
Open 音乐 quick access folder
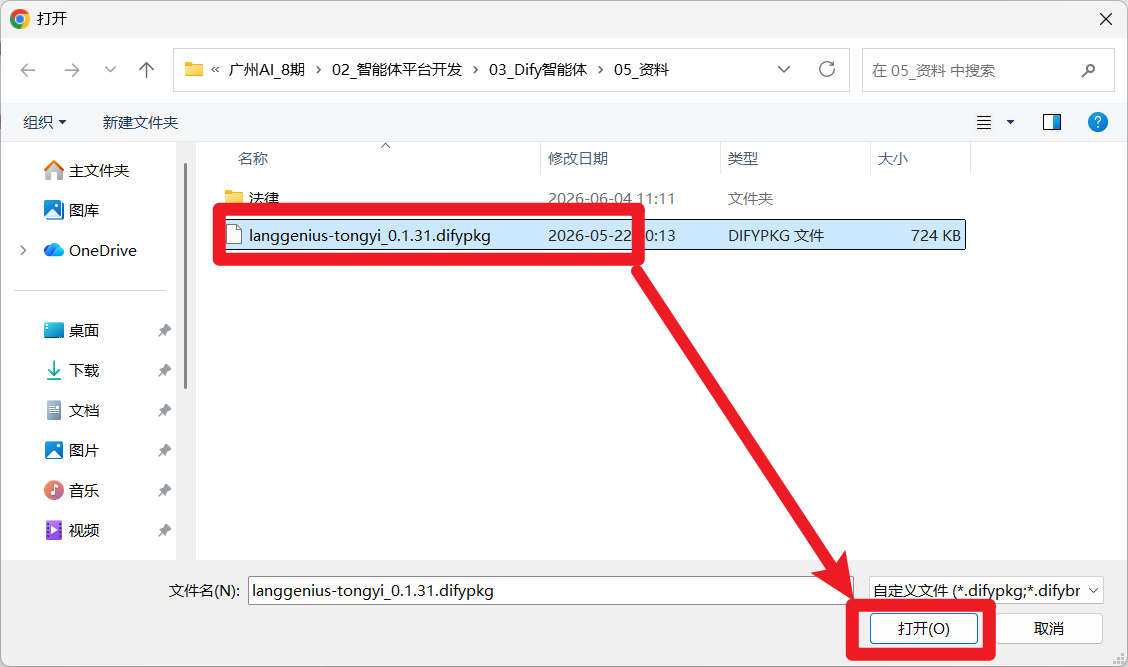71,490
